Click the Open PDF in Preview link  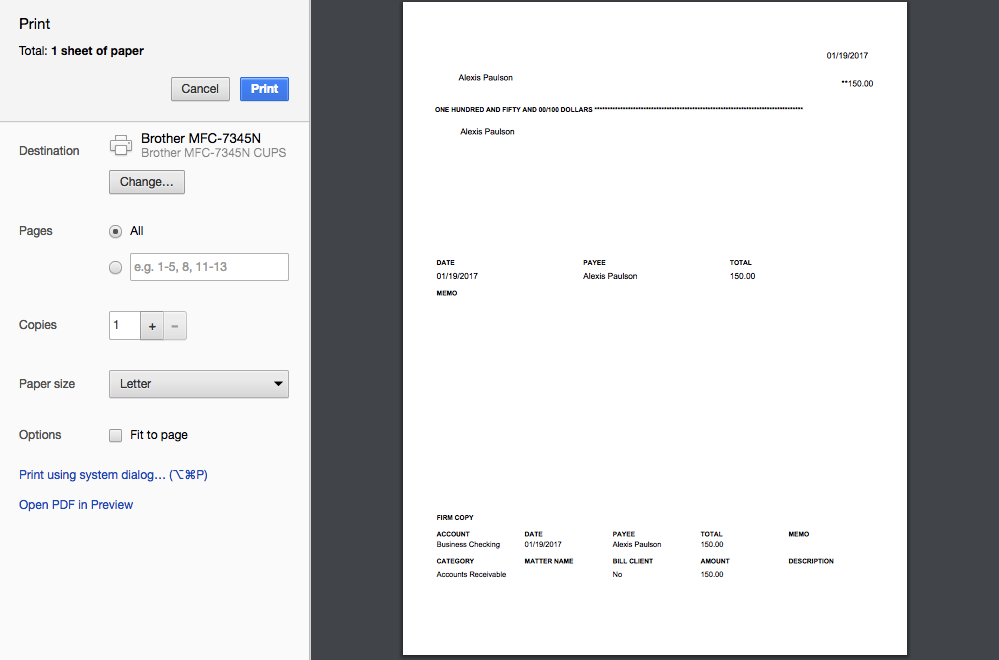[76, 505]
